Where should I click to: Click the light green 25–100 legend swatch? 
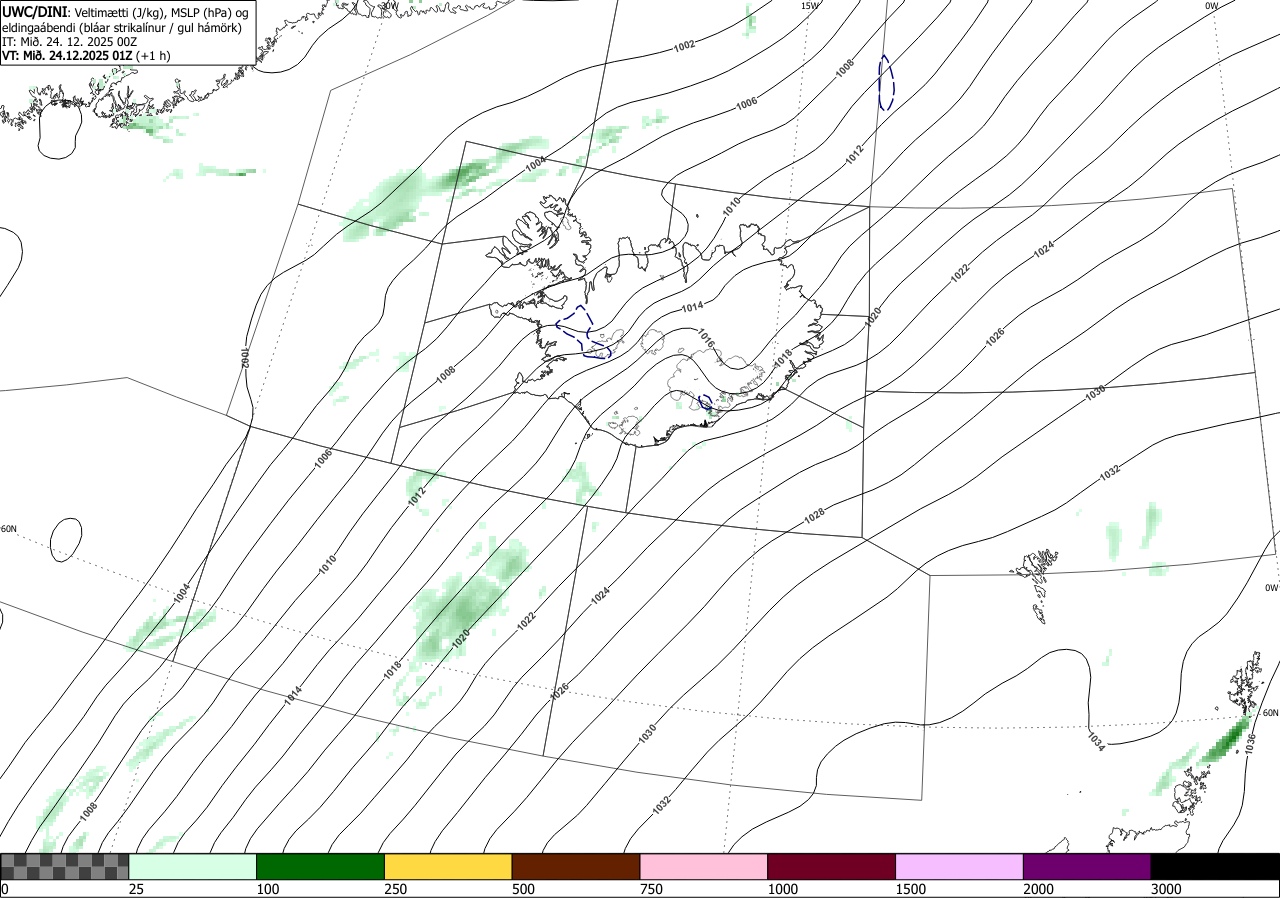(x=193, y=866)
